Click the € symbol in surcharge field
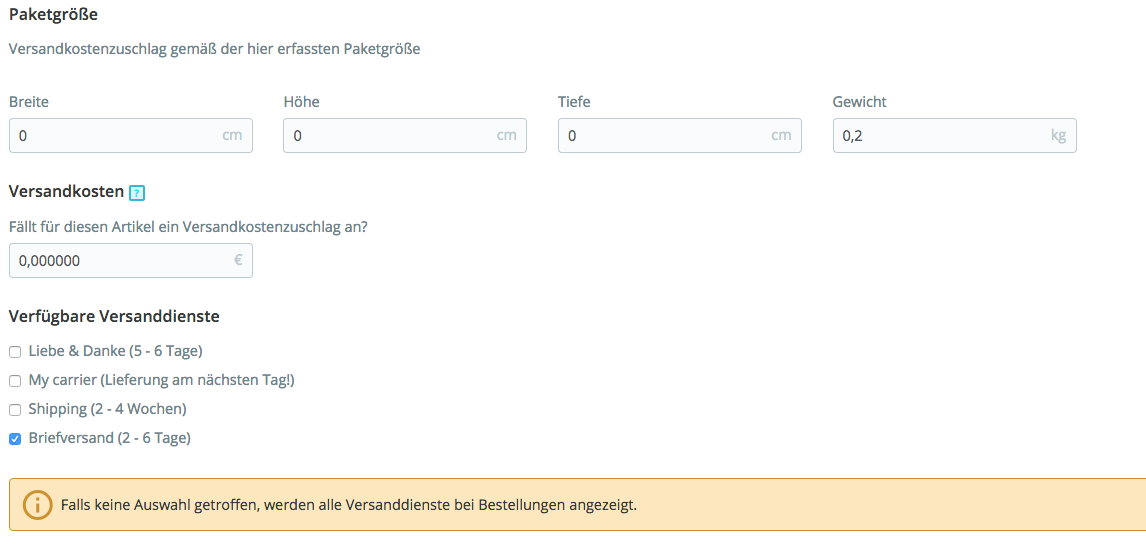This screenshot has width=1146, height=556. pos(238,260)
